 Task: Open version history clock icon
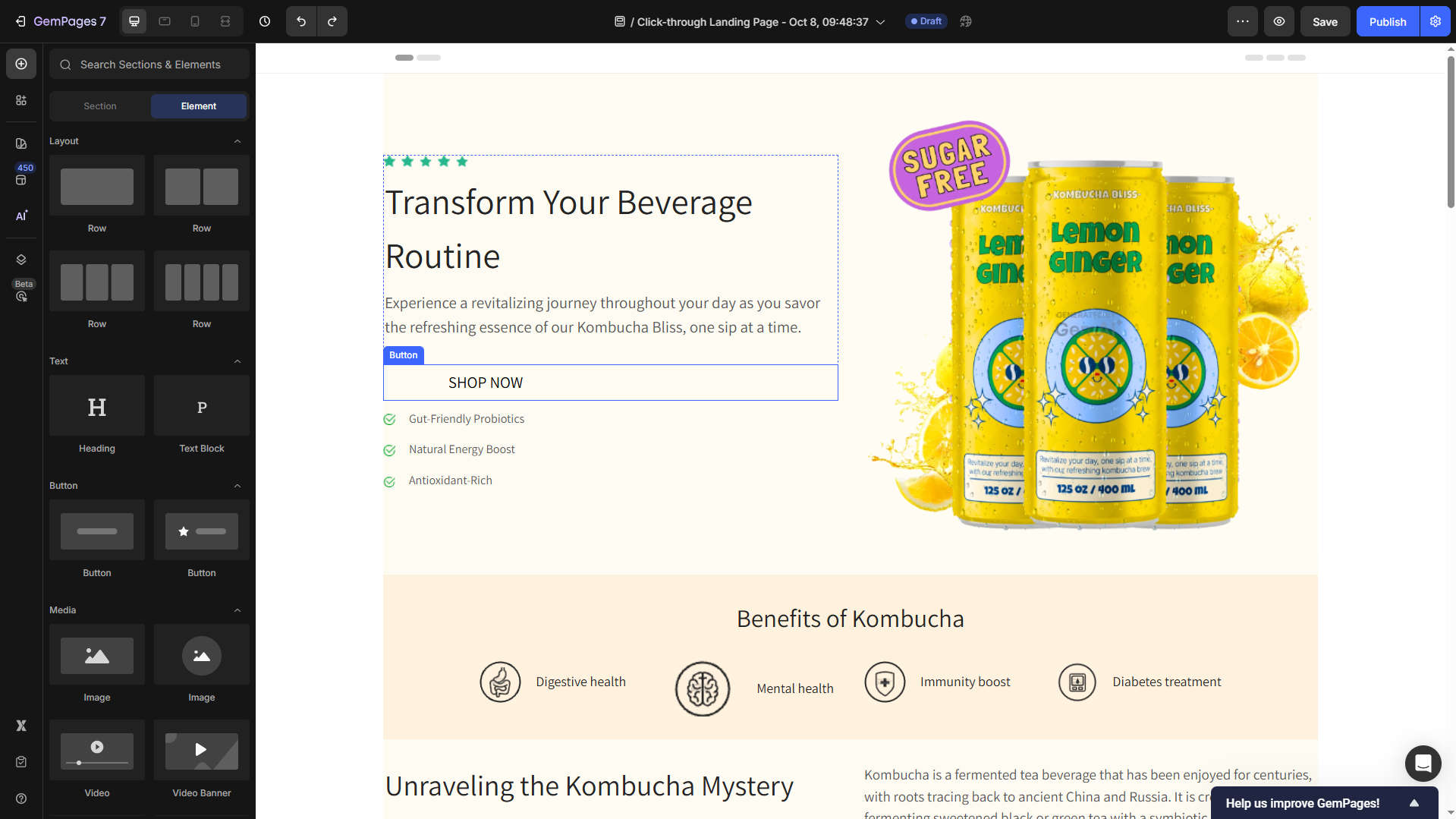coord(265,21)
